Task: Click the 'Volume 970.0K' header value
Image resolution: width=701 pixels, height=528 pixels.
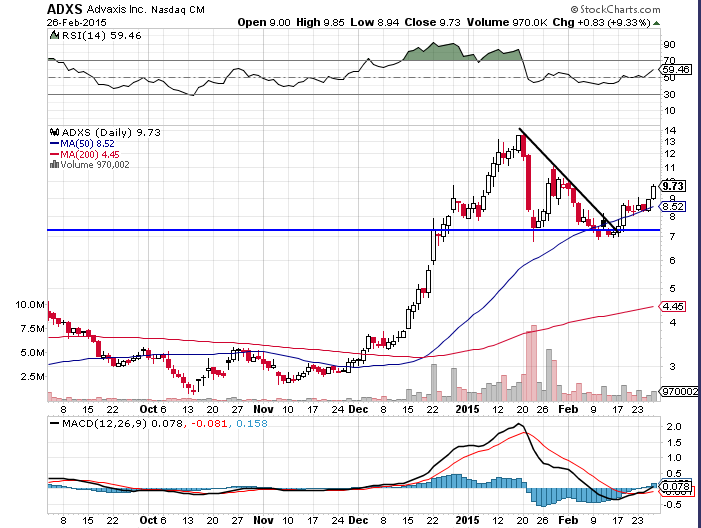Action: point(507,22)
